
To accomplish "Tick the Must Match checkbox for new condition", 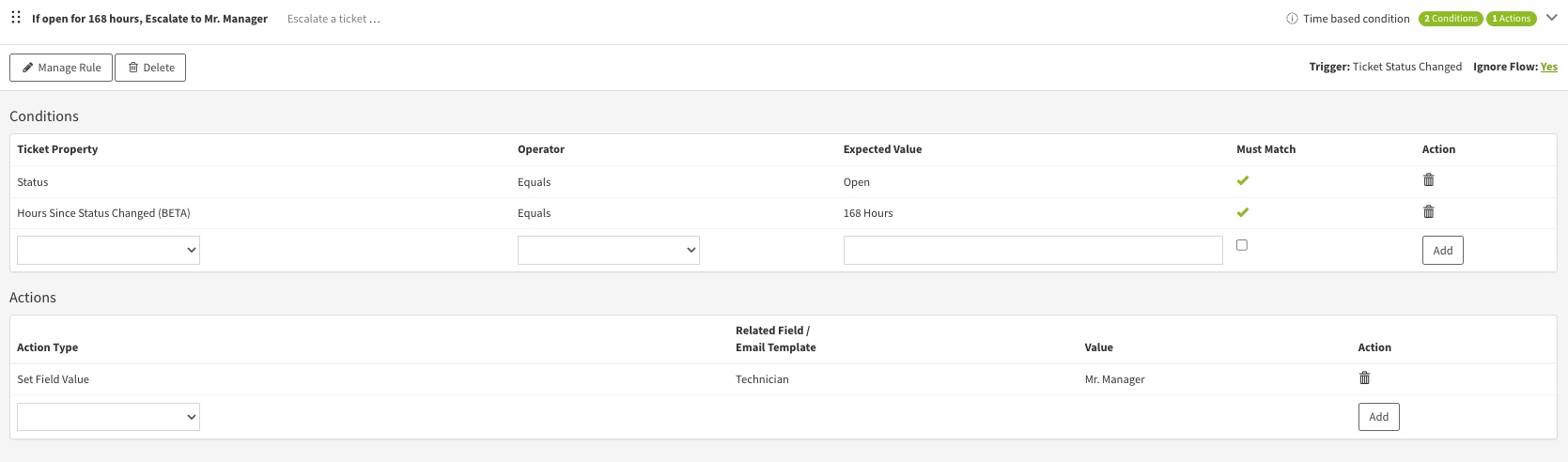I will point(1242,245).
